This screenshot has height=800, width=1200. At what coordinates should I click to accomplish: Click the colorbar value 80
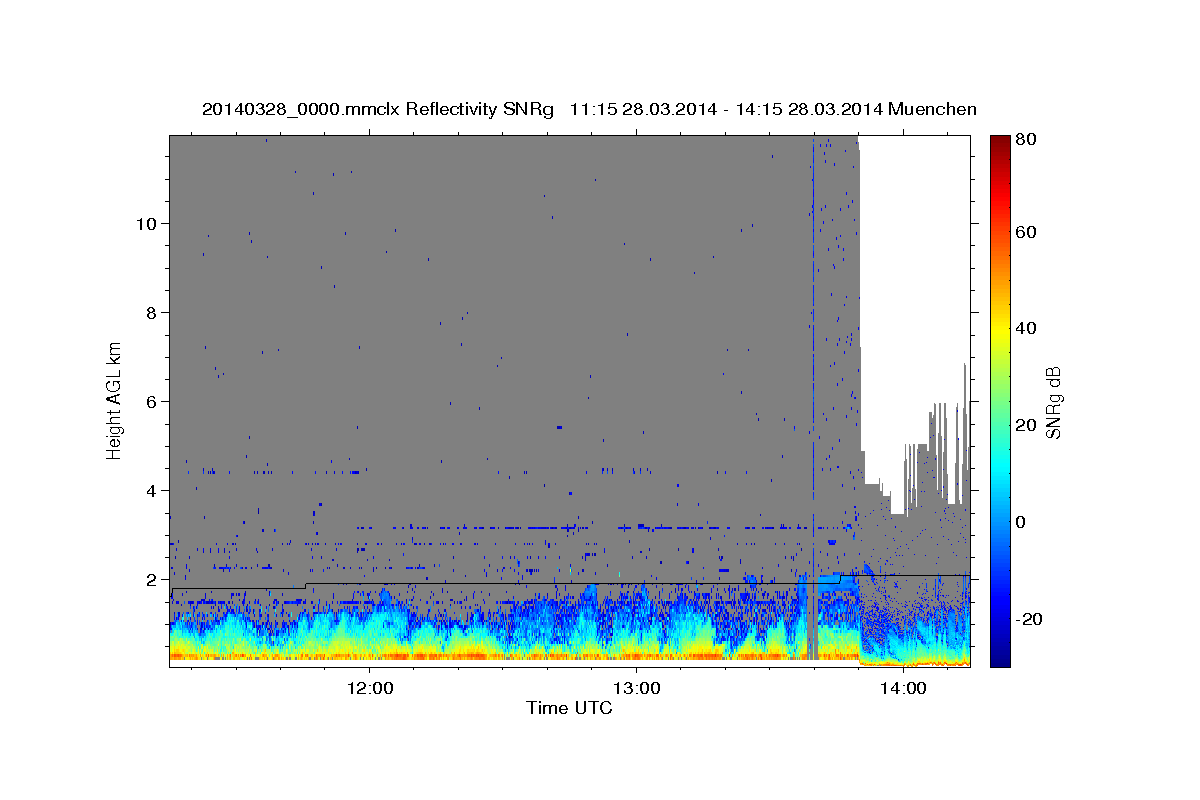[1027, 139]
